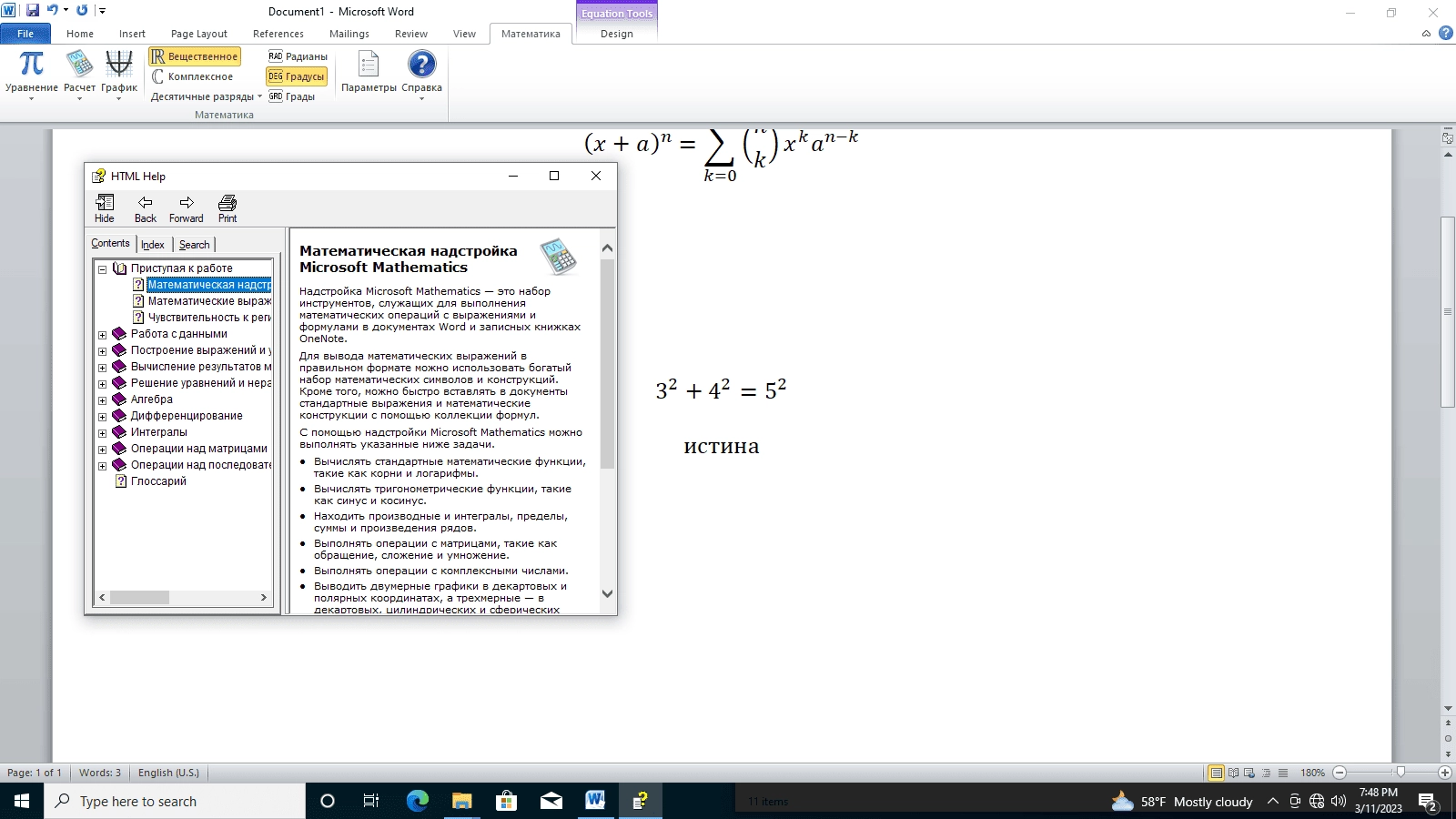Open the Справка help icon
The height and width of the screenshot is (819, 1456).
pyautogui.click(x=421, y=75)
